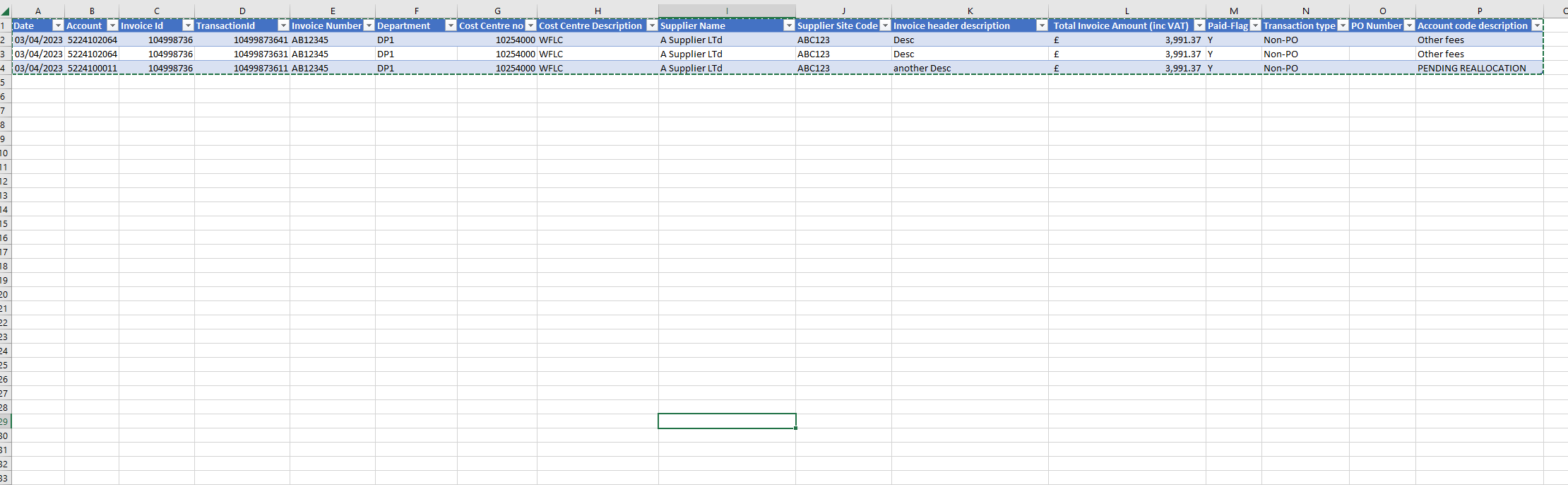Open the Supplier Site Code filter dropdown
Viewport: 1568px width, 485px height.
click(885, 25)
